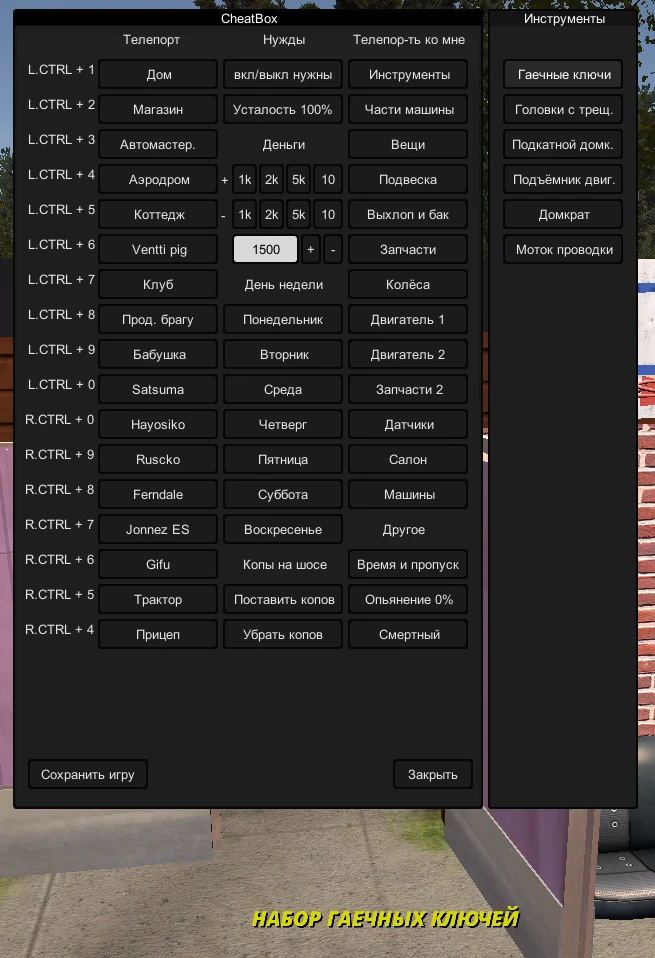Click the + button beside 1500

tap(310, 249)
